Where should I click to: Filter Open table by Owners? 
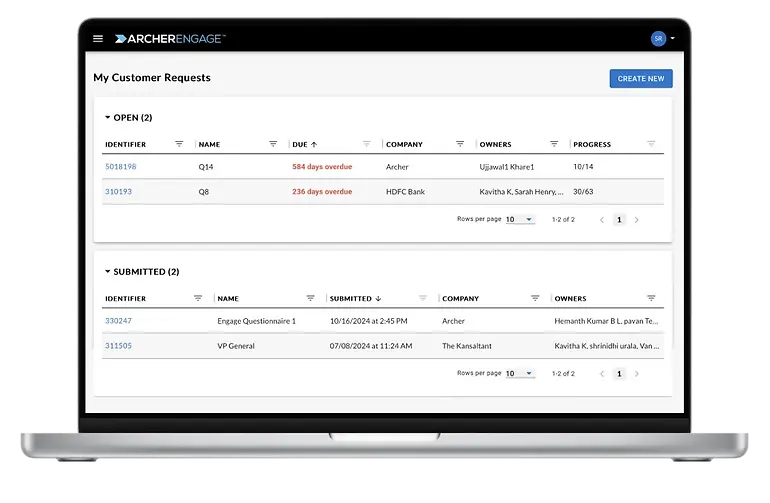[x=554, y=144]
